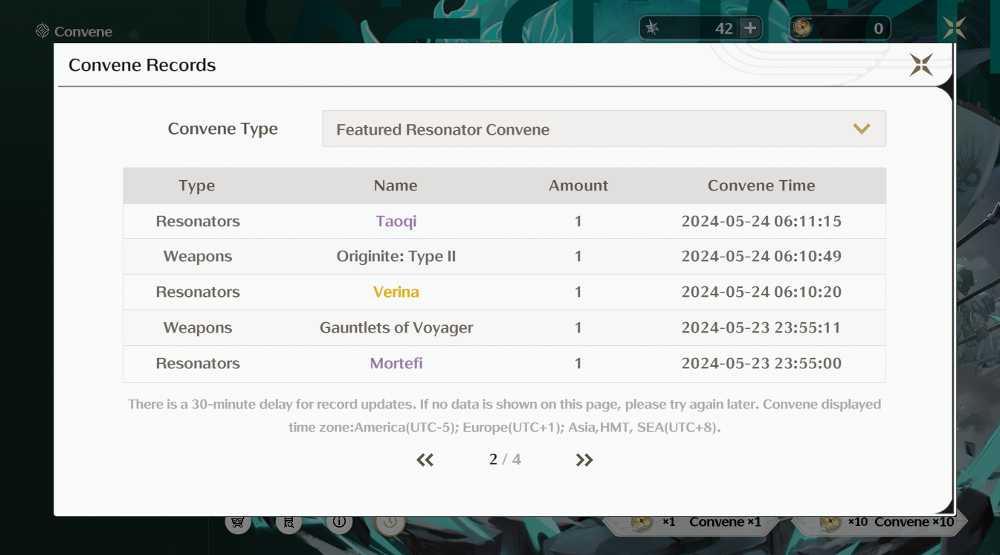The height and width of the screenshot is (555, 1000).
Task: Open the shop cart icon below the dialog
Action: [238, 522]
